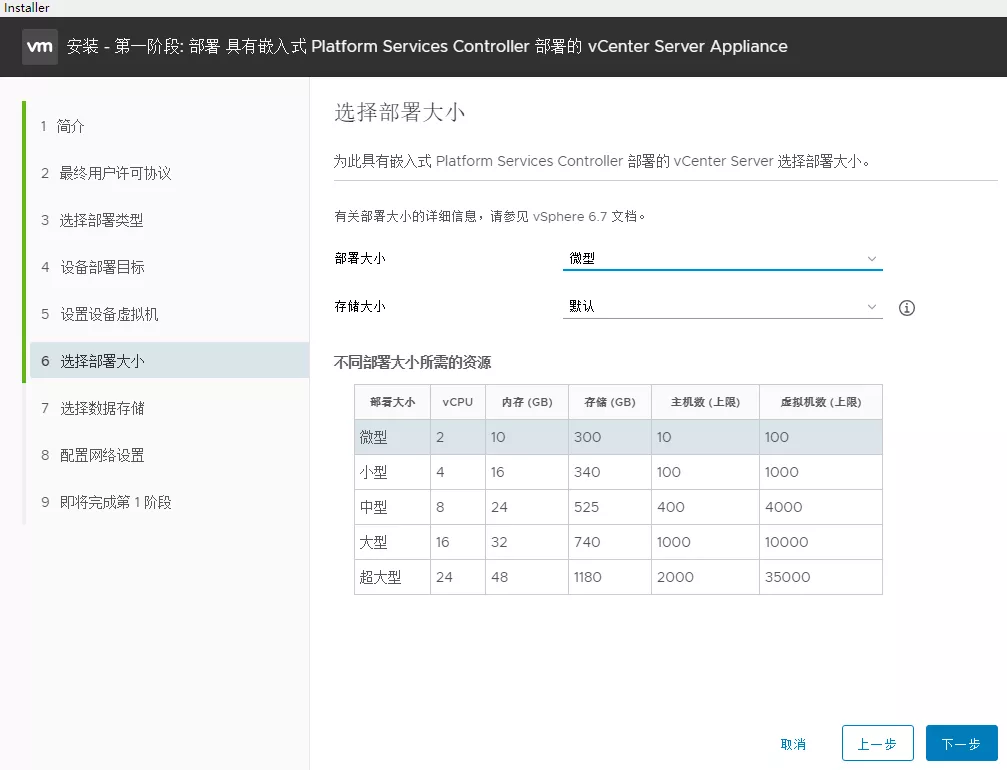Viewport: 1007px width, 770px height.
Task: Click step 8 配置网络设置
Action: click(102, 455)
